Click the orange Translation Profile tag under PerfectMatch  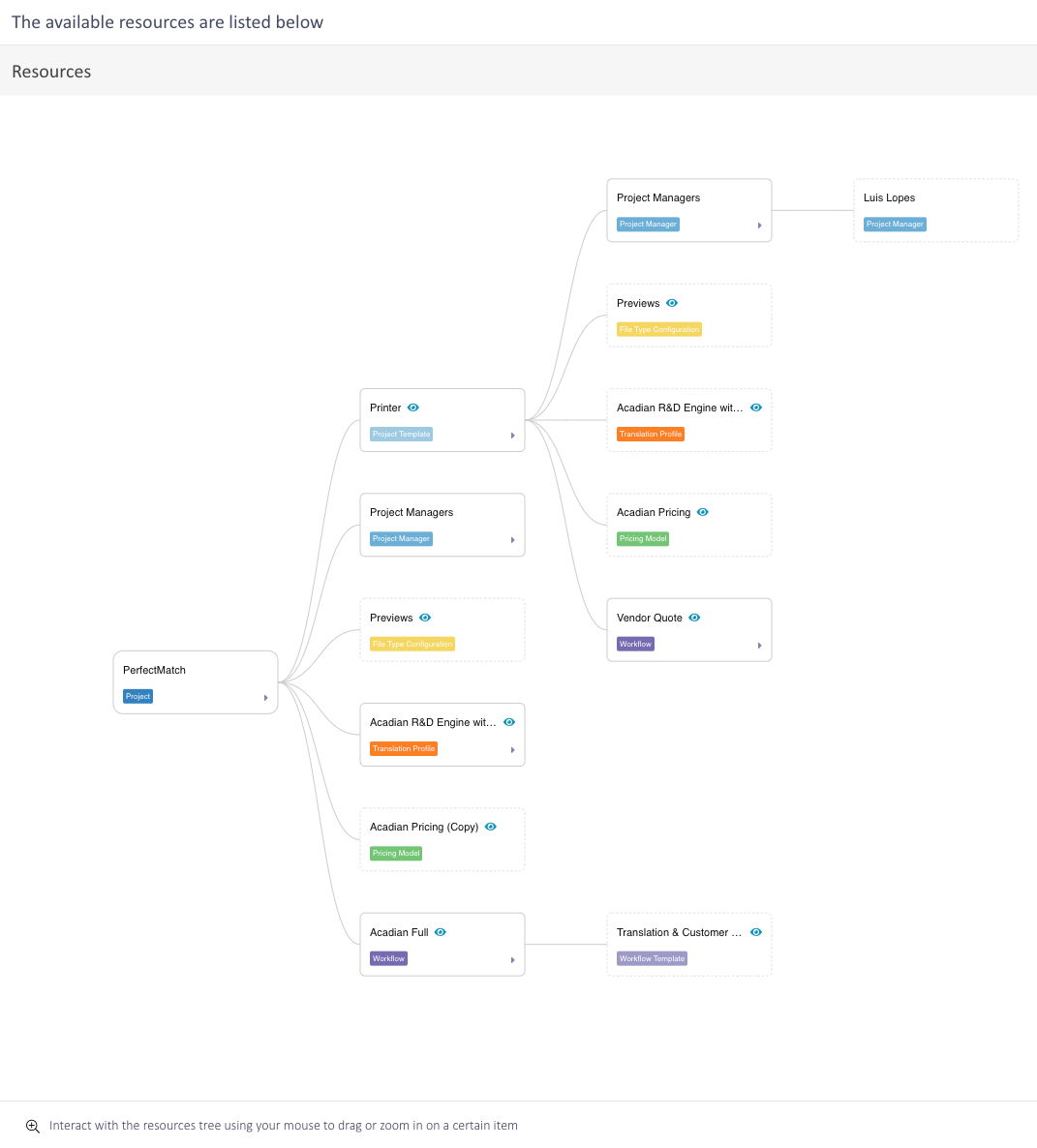pyautogui.click(x=404, y=748)
